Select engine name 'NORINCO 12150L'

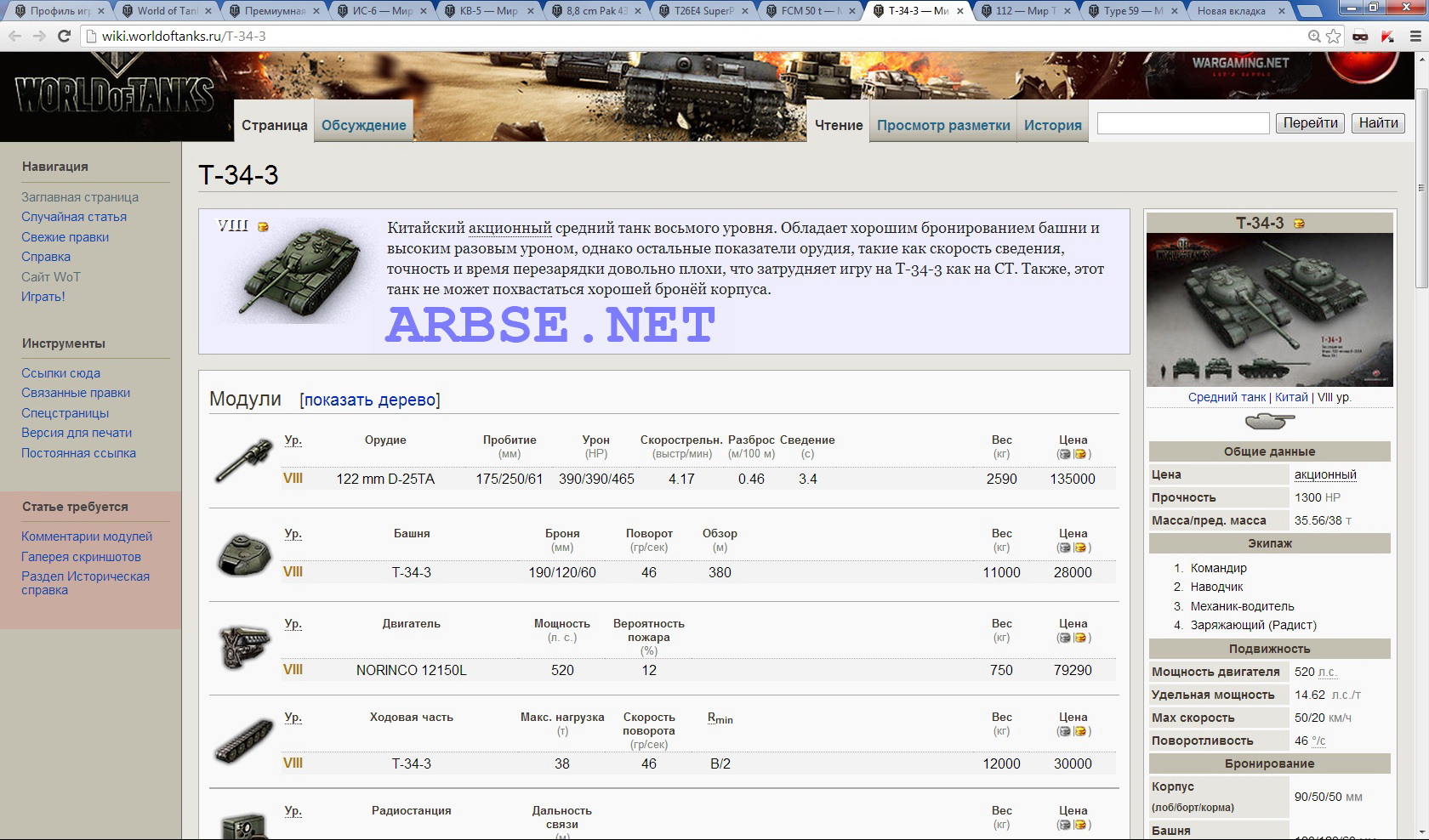pos(412,670)
